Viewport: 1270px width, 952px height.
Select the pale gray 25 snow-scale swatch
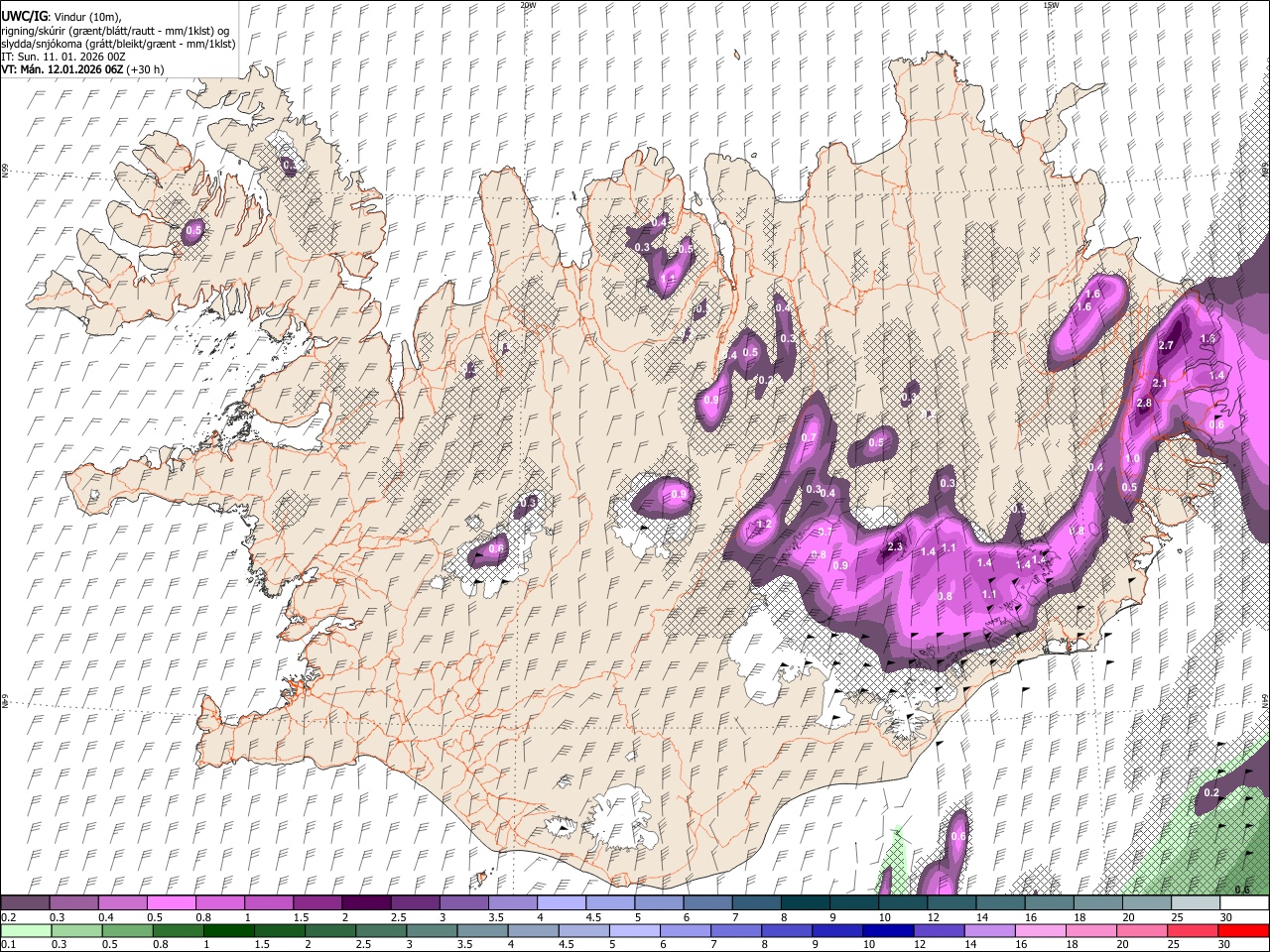1196,903
